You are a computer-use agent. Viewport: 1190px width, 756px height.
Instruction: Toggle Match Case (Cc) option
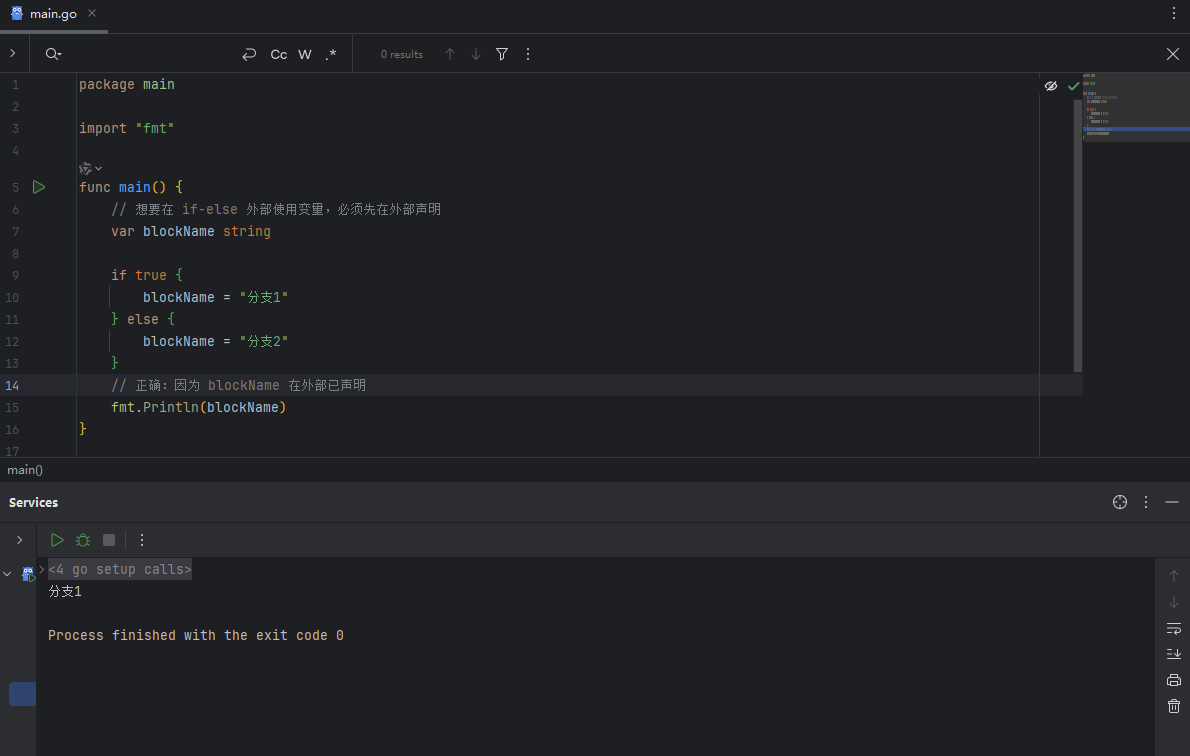point(279,55)
